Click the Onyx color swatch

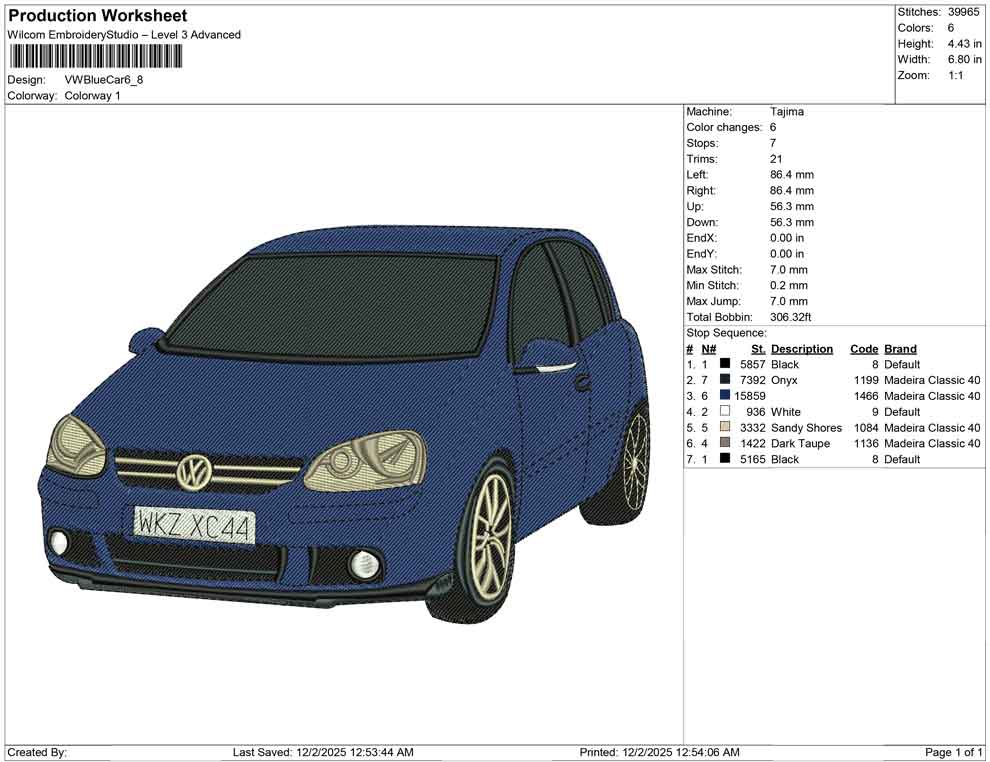coord(725,381)
